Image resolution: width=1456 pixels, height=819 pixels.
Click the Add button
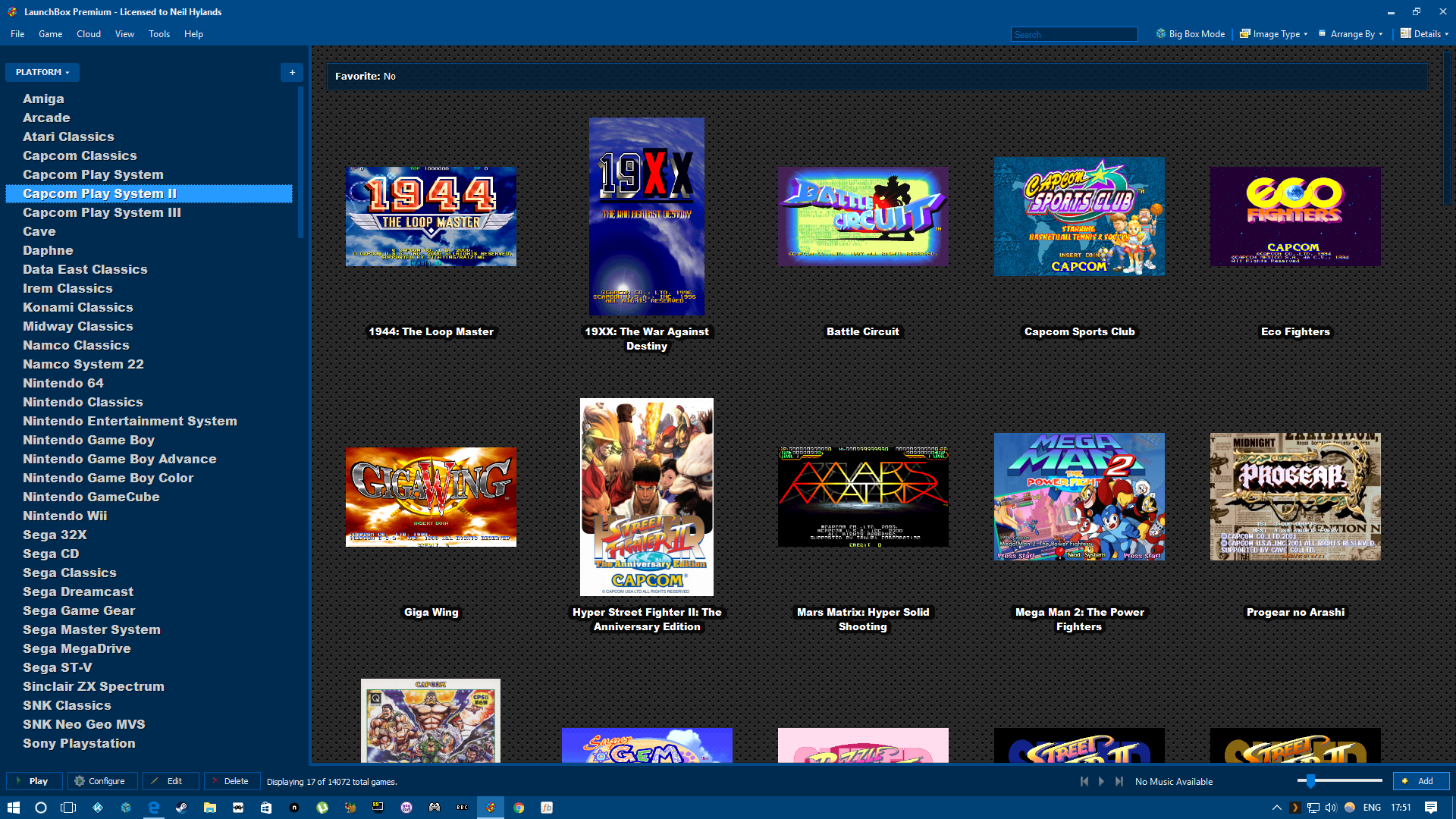[x=1421, y=781]
